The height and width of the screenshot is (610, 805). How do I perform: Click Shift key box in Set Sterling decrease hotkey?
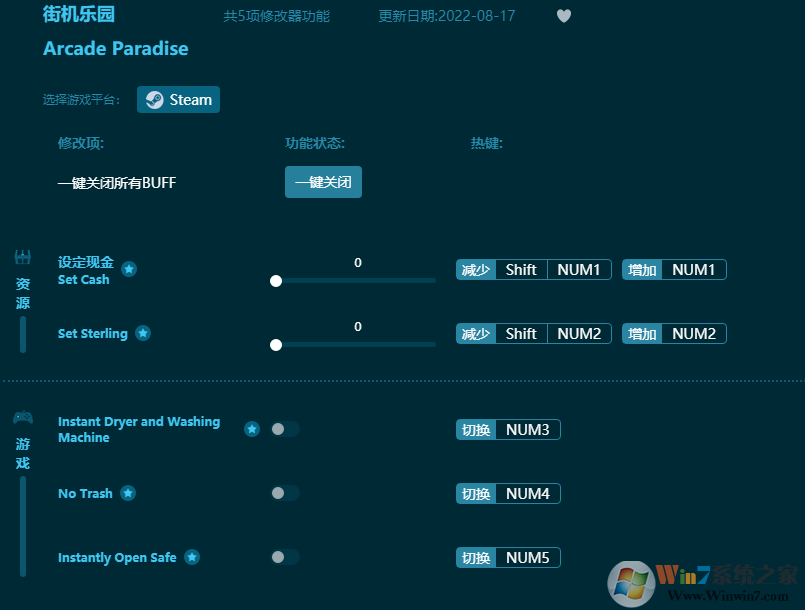pyautogui.click(x=521, y=334)
